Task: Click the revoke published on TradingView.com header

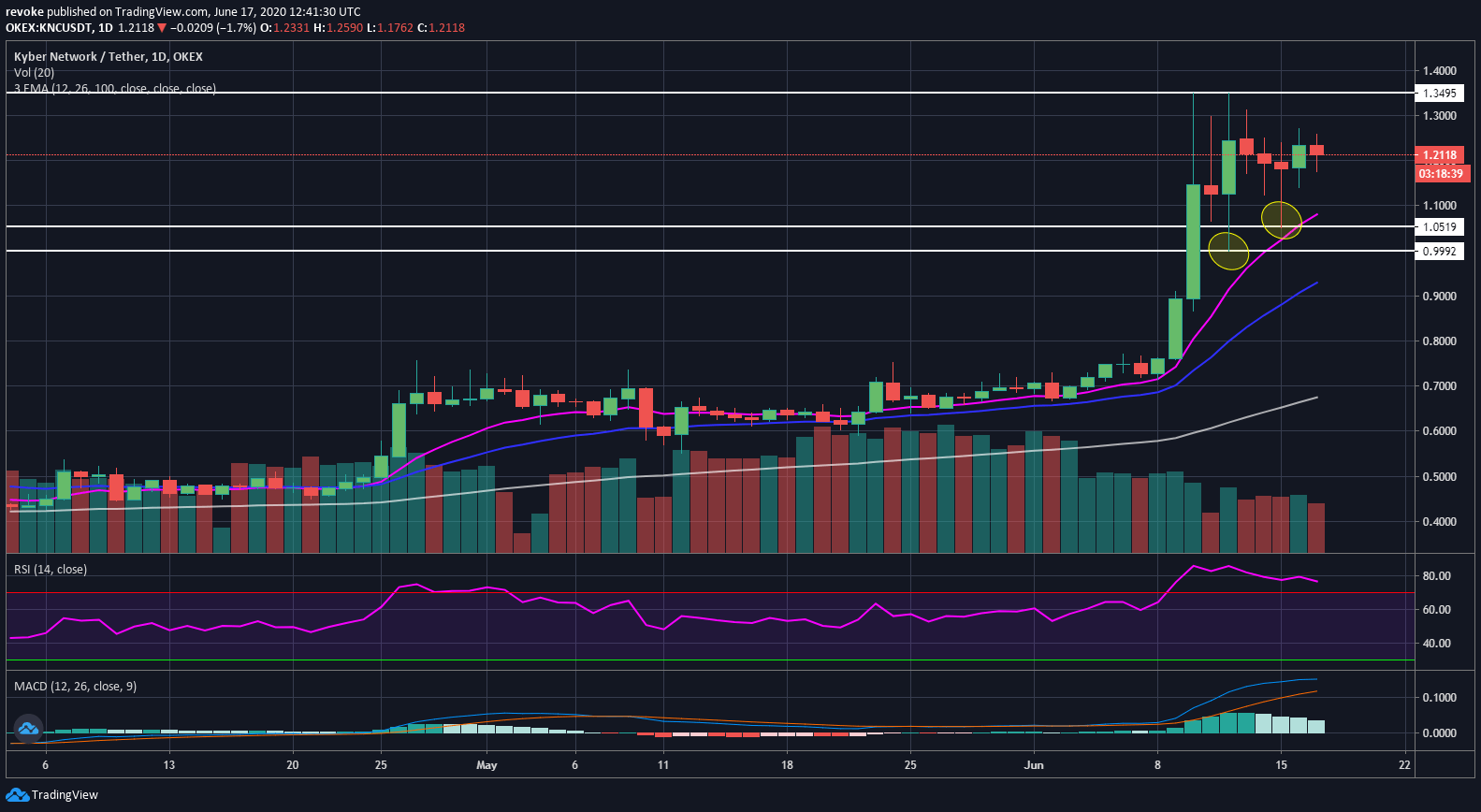Action: click(182, 12)
